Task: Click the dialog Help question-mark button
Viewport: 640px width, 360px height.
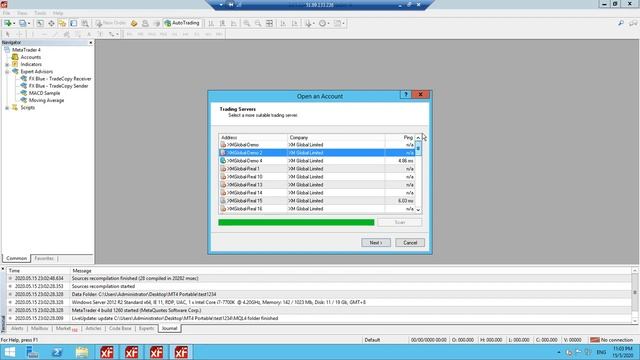Action: 405,94
